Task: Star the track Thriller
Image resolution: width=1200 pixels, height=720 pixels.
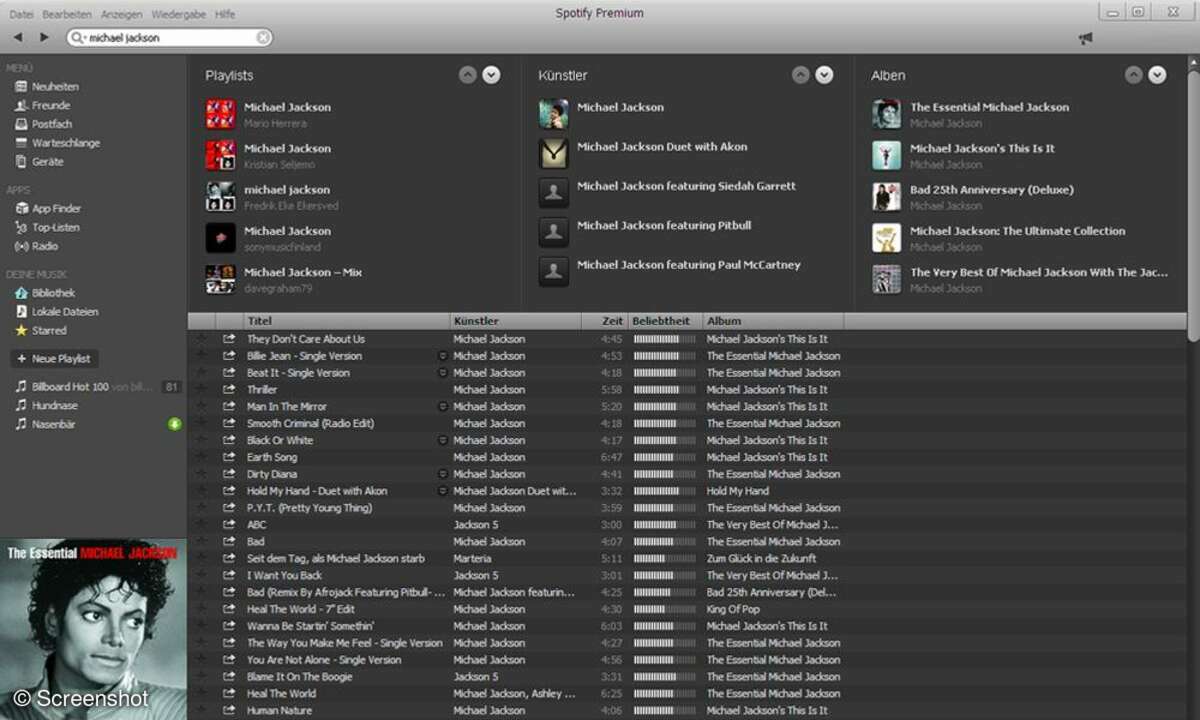Action: [x=202, y=390]
